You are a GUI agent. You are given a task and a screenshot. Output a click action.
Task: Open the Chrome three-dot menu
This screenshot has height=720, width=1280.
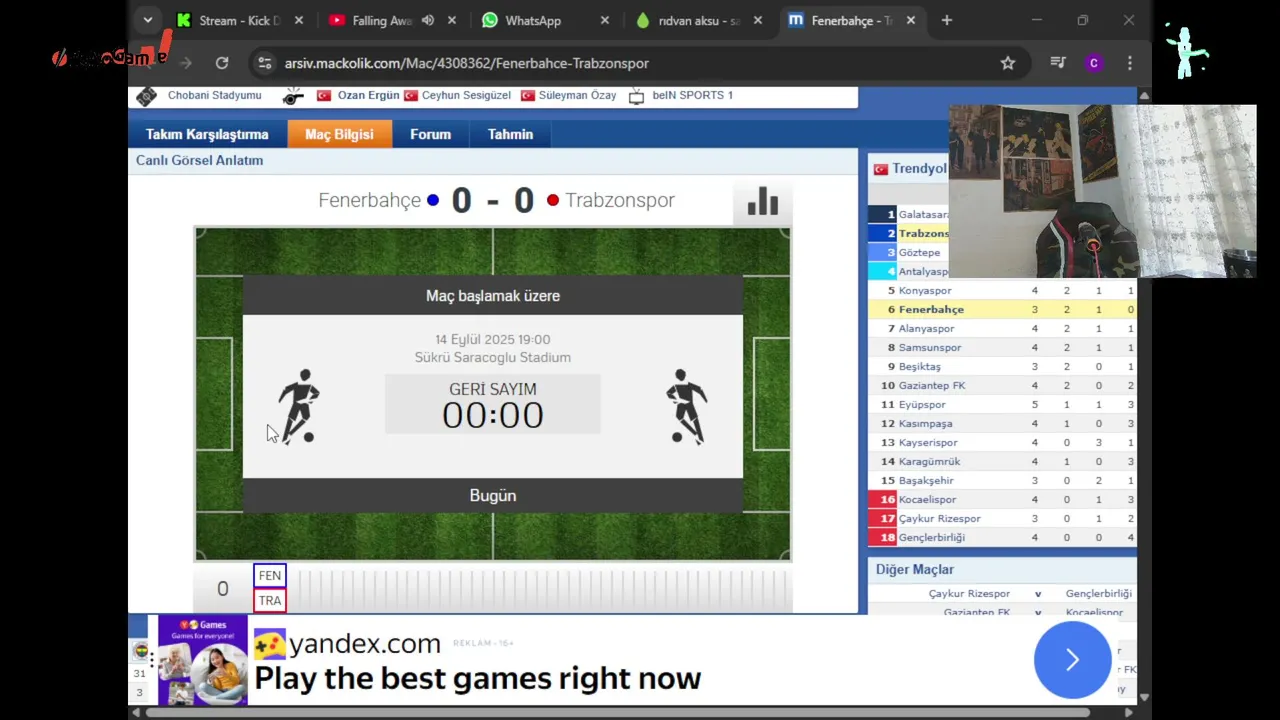(x=1130, y=63)
